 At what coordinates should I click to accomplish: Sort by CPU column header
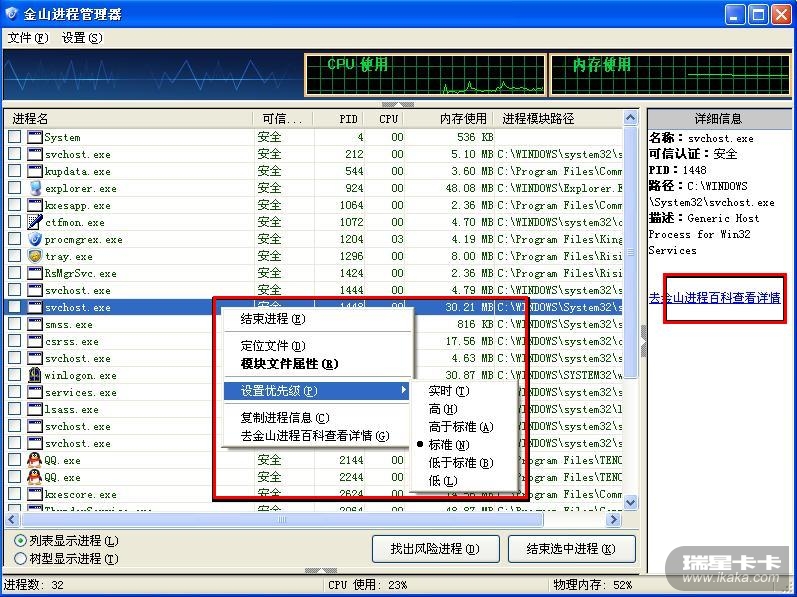(x=385, y=119)
